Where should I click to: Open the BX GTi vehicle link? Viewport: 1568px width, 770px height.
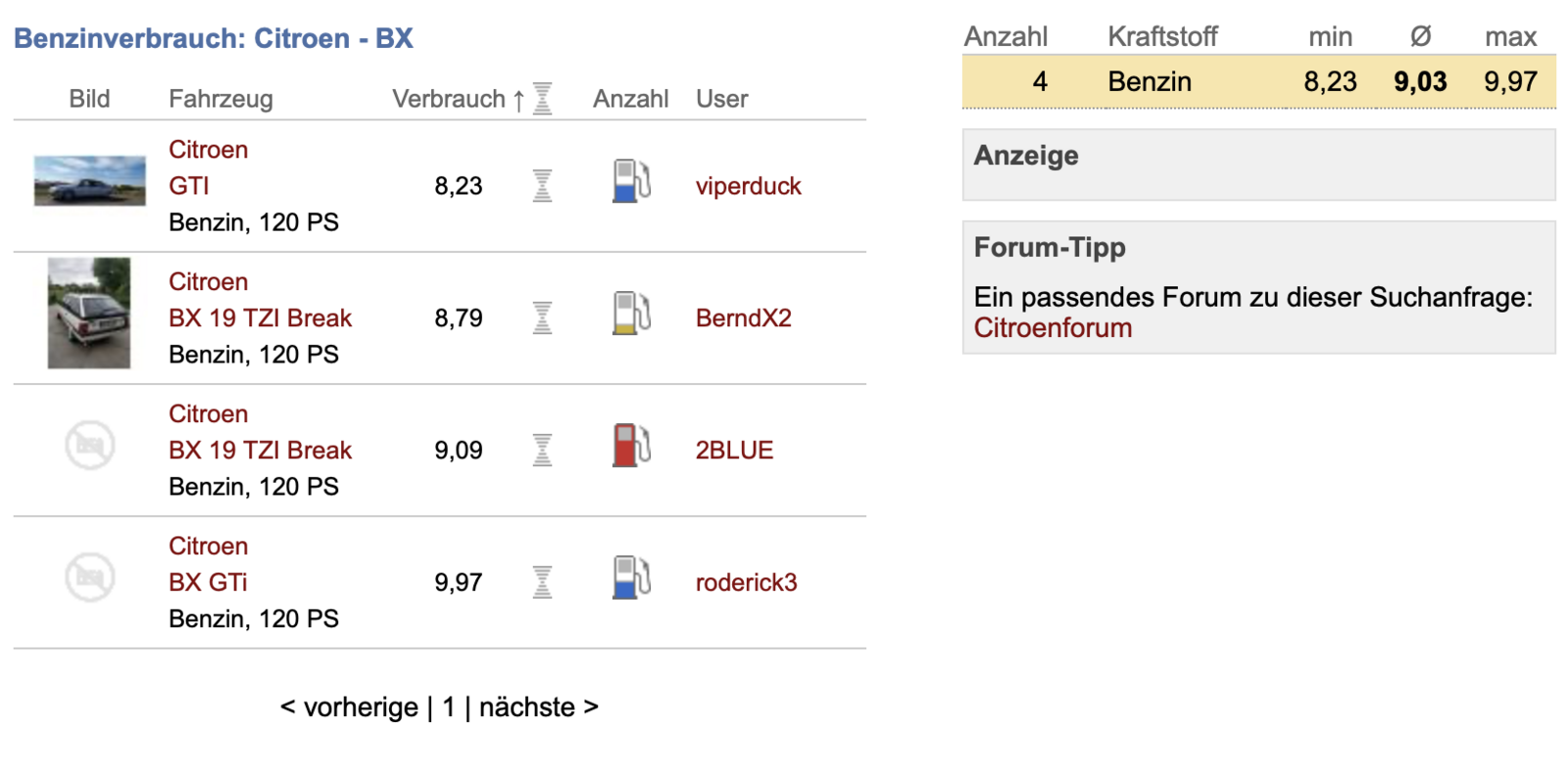[x=208, y=582]
